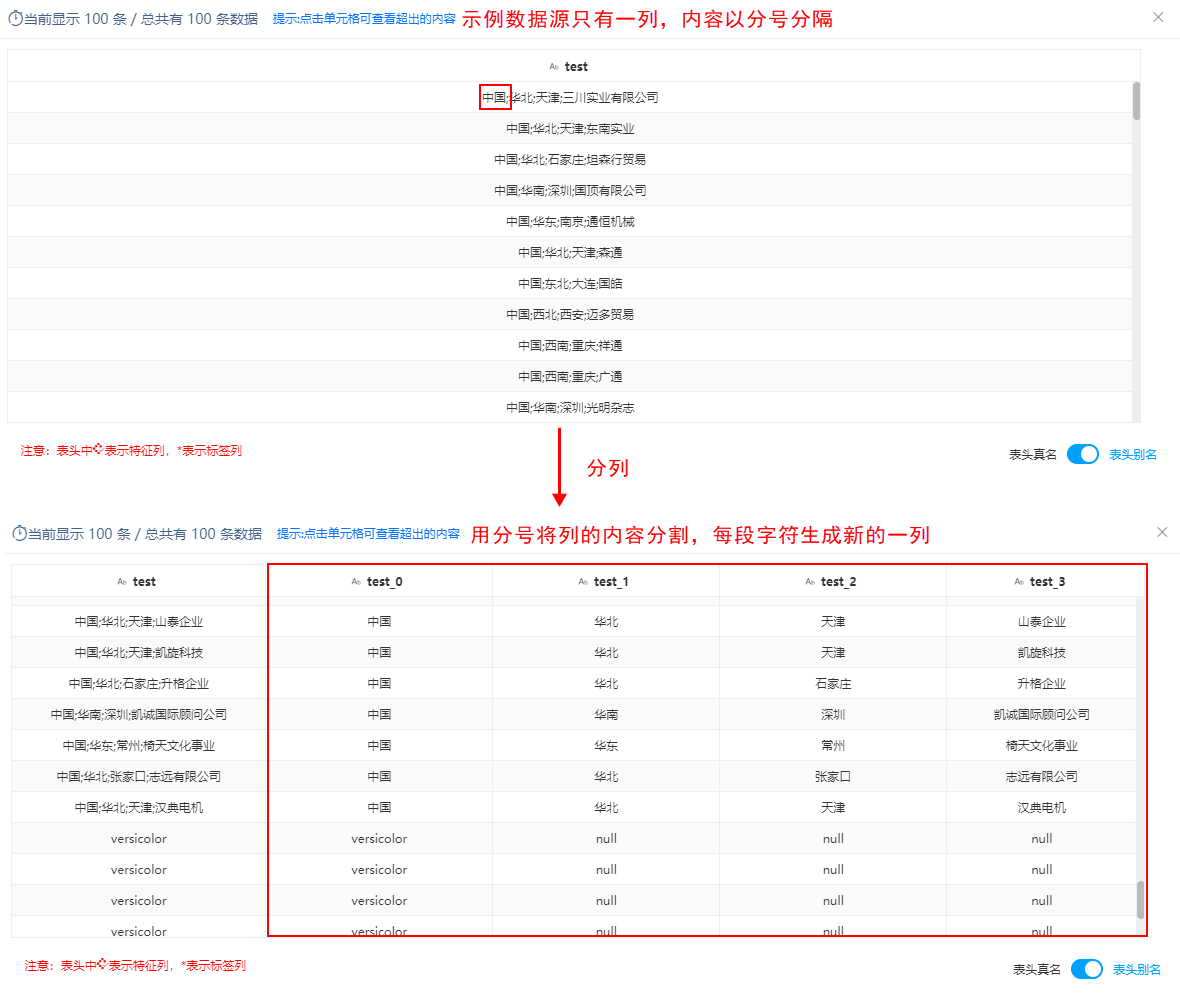This screenshot has width=1180, height=1004.
Task: Click cell 中国;东北;大连;国皓
Action: (x=570, y=283)
